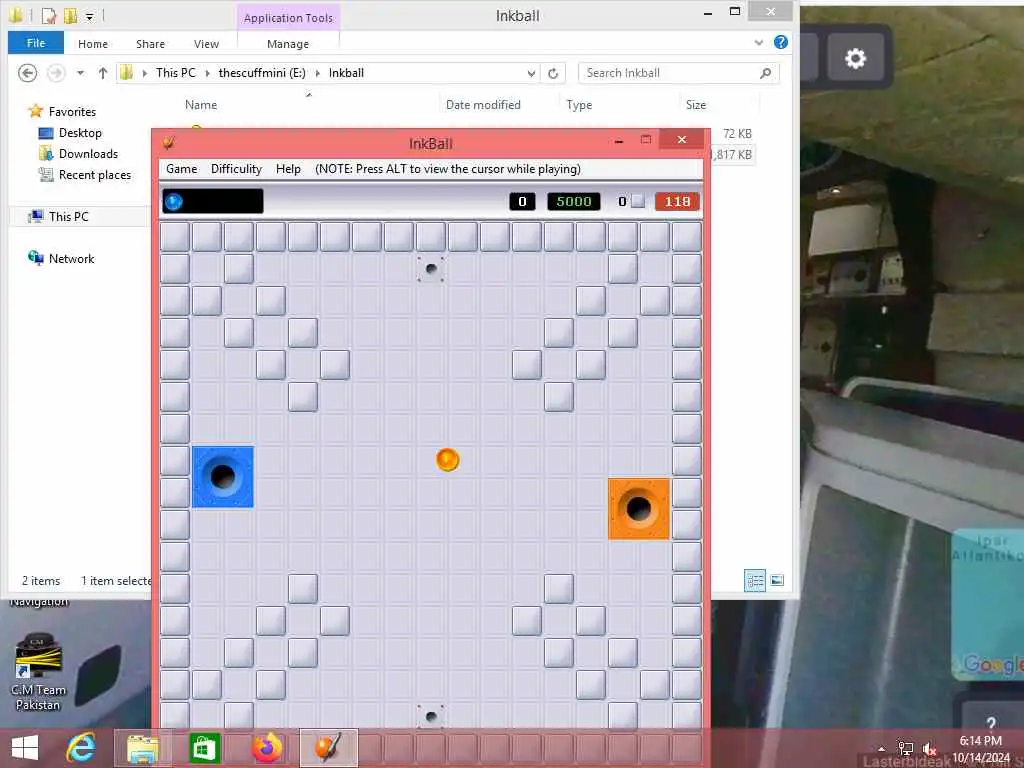Expand the Explorer ribbon chevron
Screen dimensions: 1024x768
click(x=759, y=42)
